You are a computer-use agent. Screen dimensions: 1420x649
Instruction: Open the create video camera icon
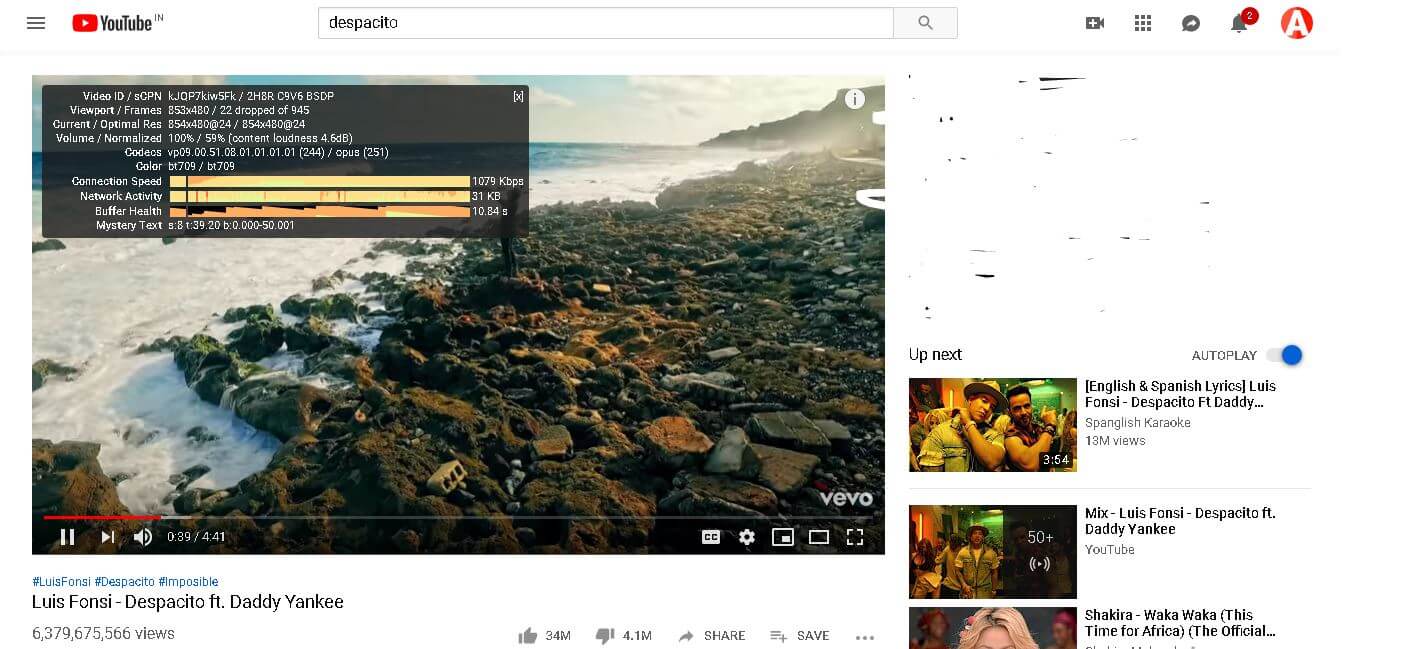1095,23
